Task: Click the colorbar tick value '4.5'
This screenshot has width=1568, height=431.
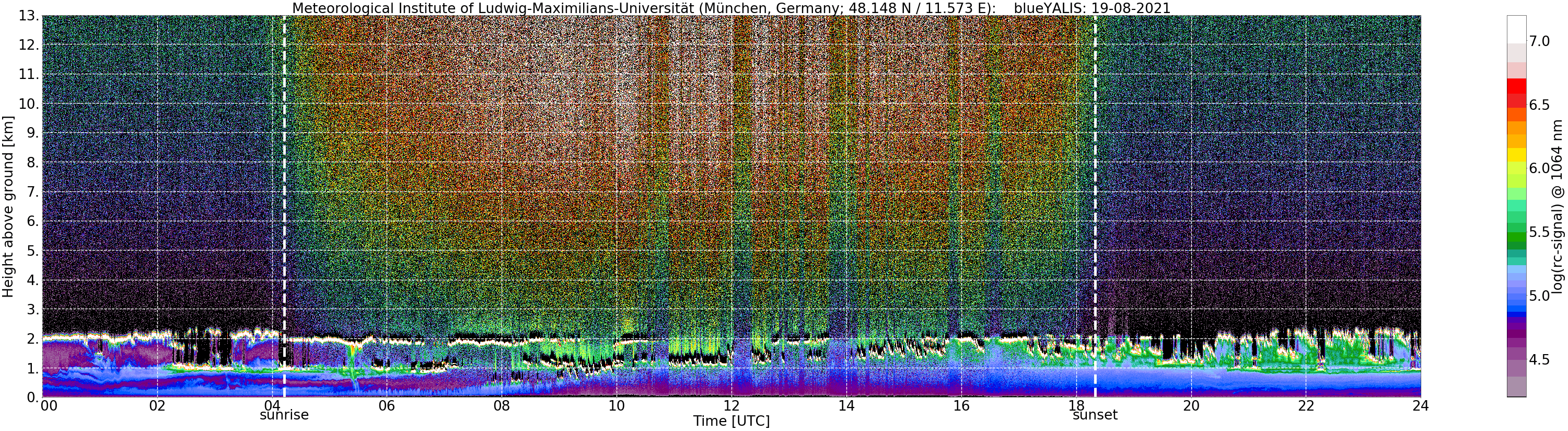Action: (x=1540, y=360)
